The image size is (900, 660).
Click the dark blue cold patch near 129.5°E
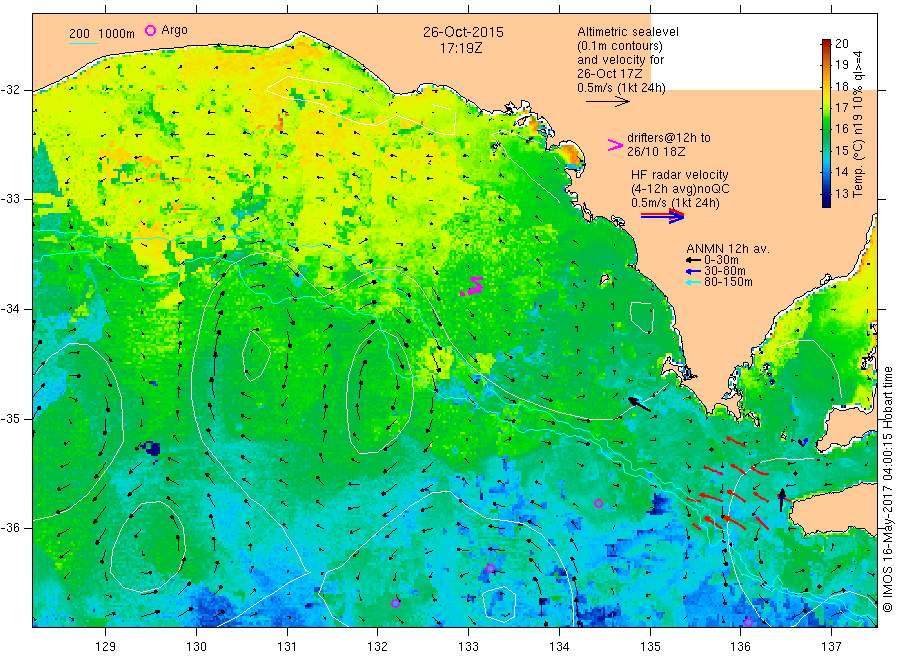(x=152, y=448)
